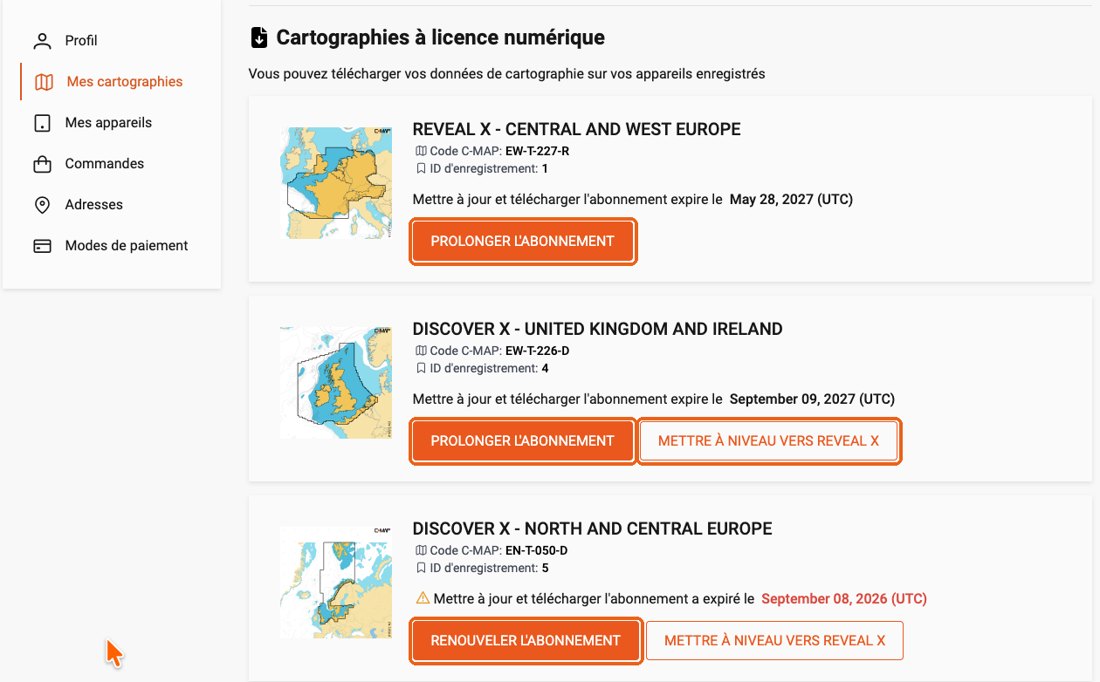Click the expiry date May 28, 2027 (UTC)
1100x682 pixels.
[791, 199]
